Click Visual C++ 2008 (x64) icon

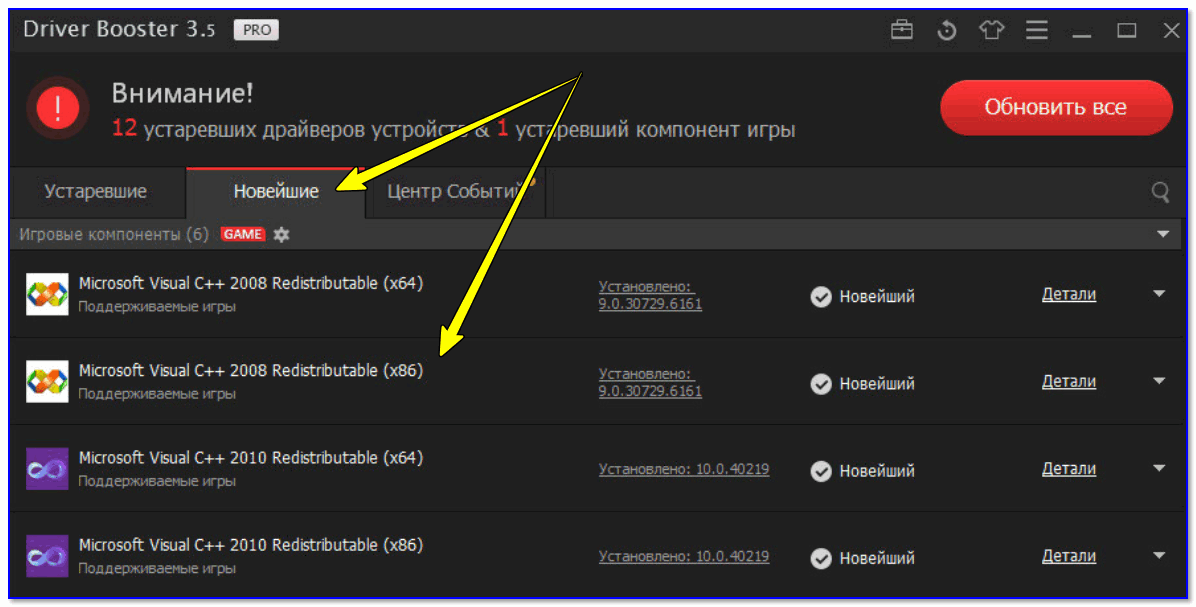click(47, 294)
